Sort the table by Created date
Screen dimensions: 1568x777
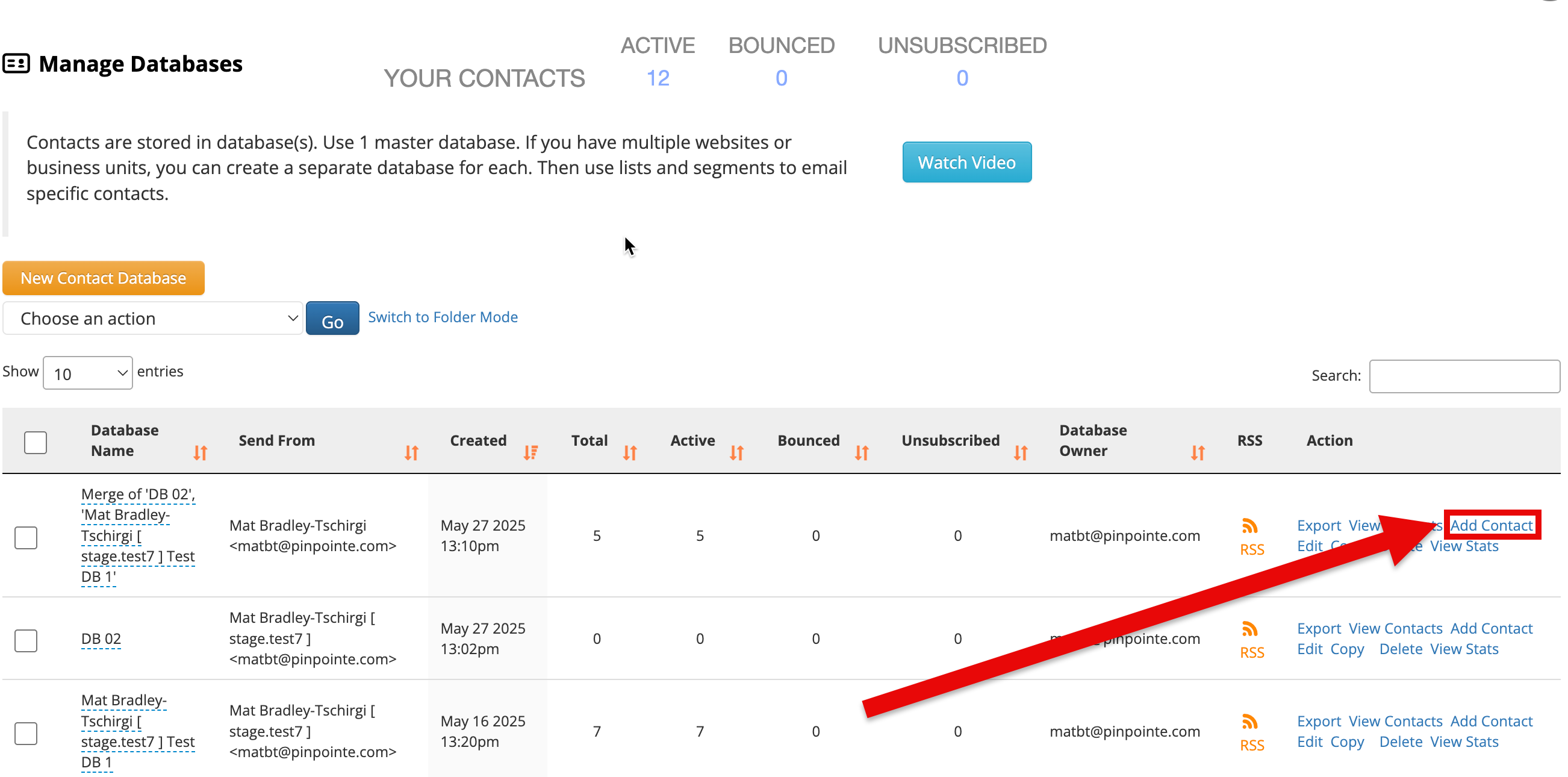click(530, 452)
